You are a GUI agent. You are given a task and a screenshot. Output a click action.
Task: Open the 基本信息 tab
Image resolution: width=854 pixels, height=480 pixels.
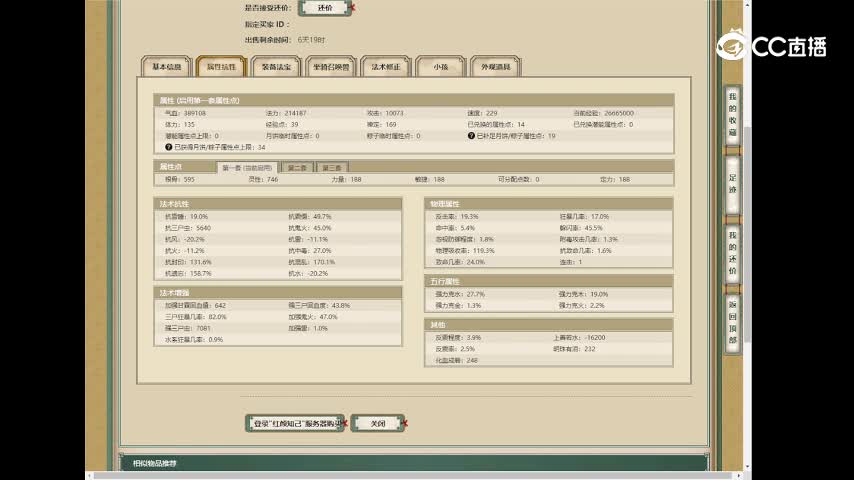pyautogui.click(x=167, y=67)
